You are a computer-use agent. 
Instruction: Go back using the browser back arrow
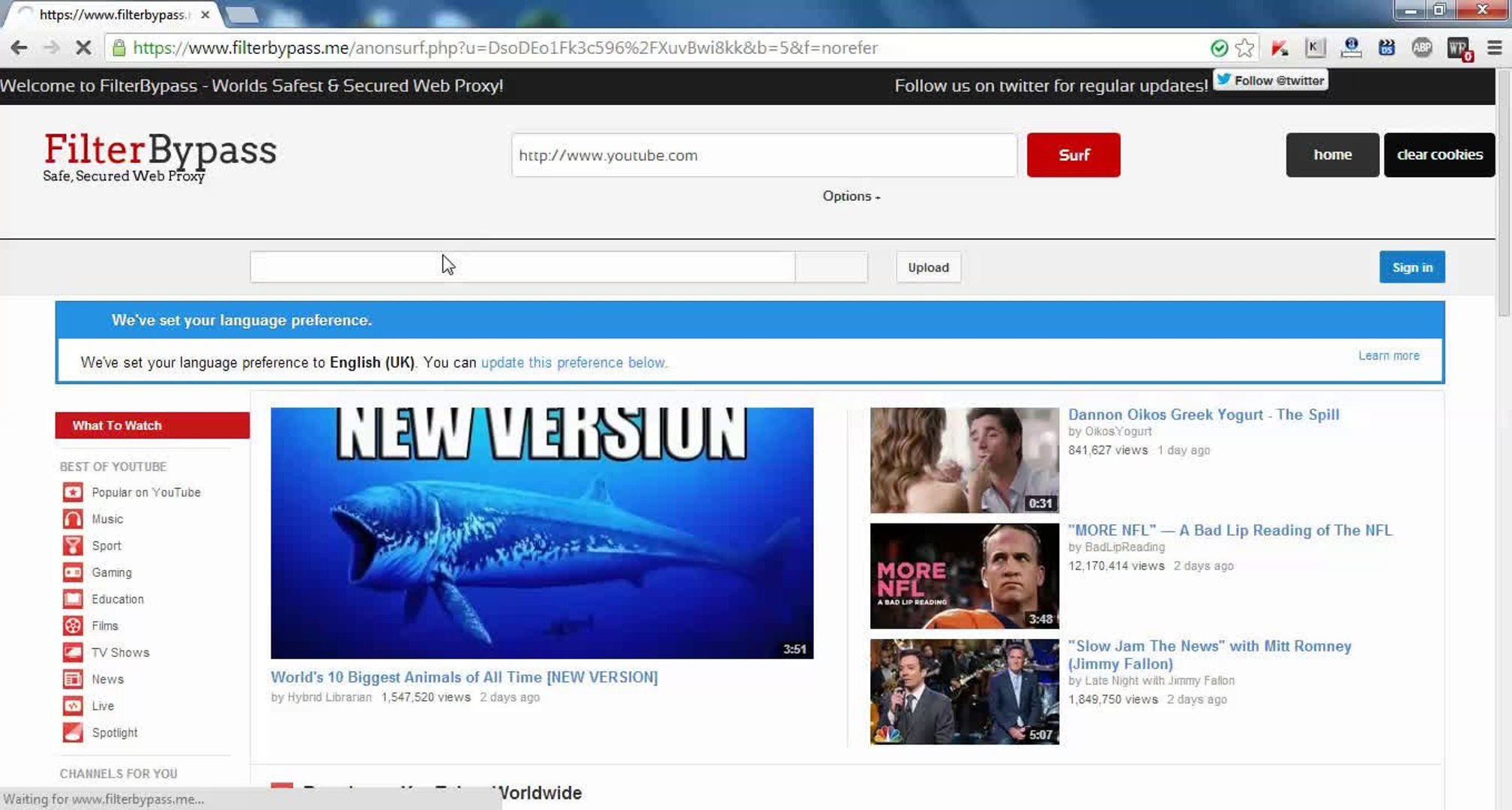pos(19,48)
